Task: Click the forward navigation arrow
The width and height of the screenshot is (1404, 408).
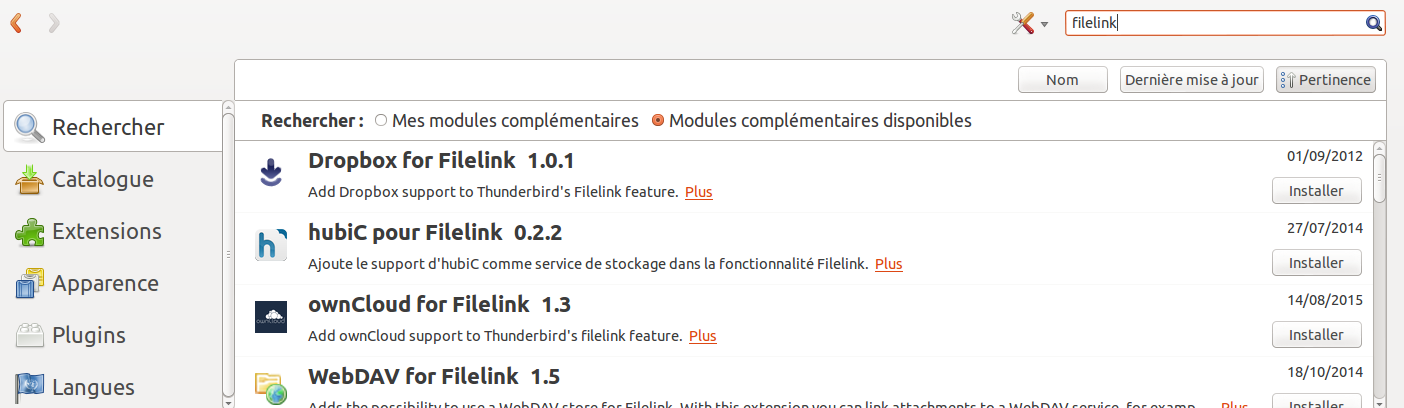Action: point(54,23)
